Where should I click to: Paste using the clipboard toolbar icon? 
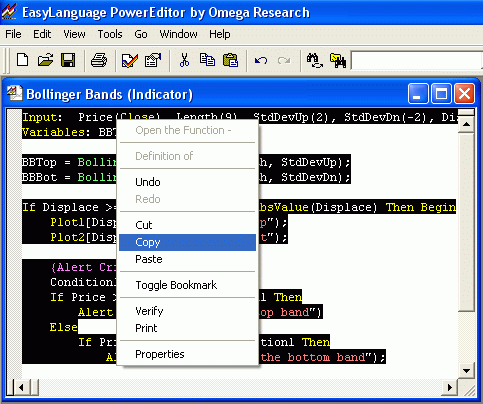[x=230, y=60]
